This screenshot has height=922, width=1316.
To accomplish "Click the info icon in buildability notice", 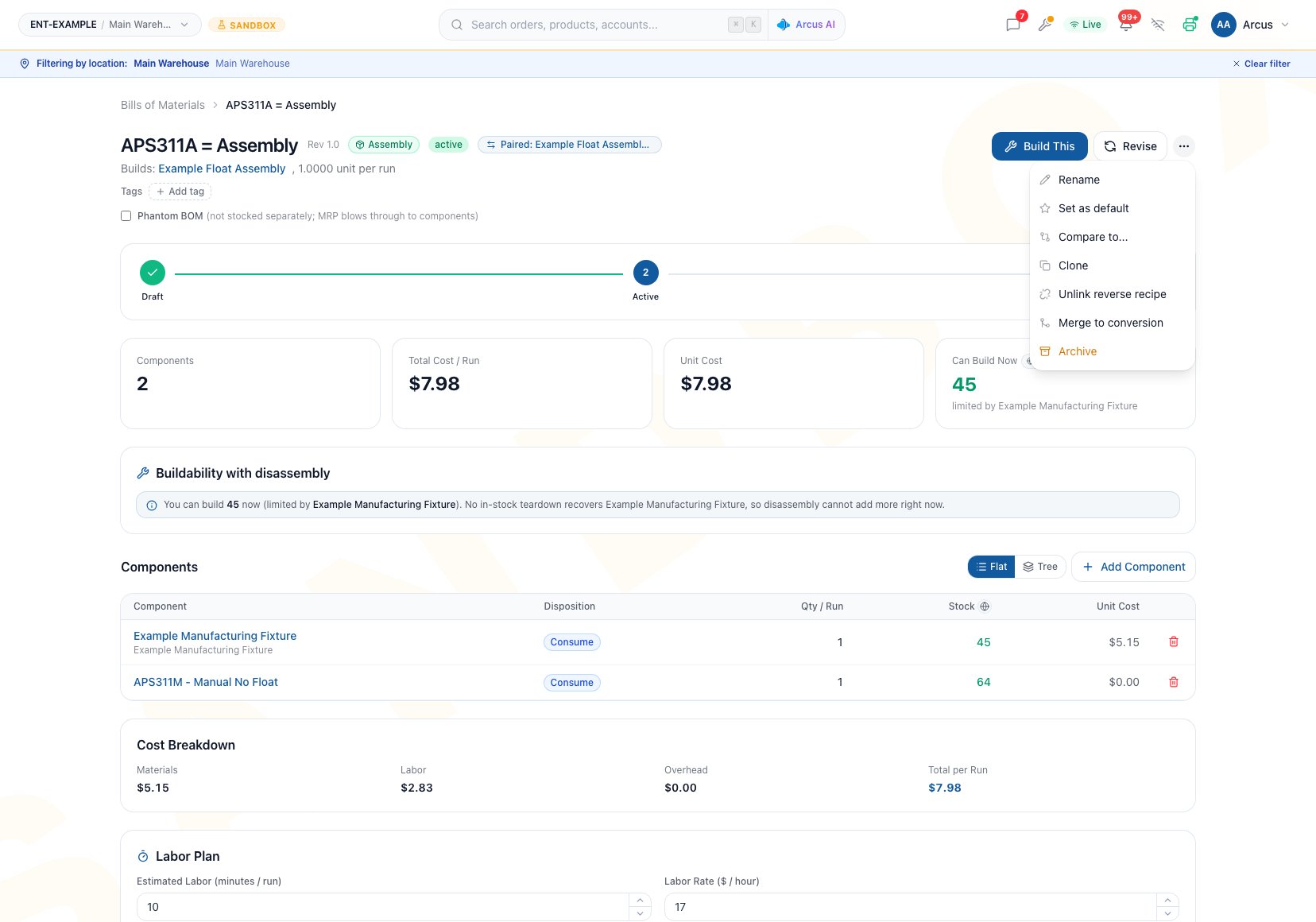I will click(152, 506).
